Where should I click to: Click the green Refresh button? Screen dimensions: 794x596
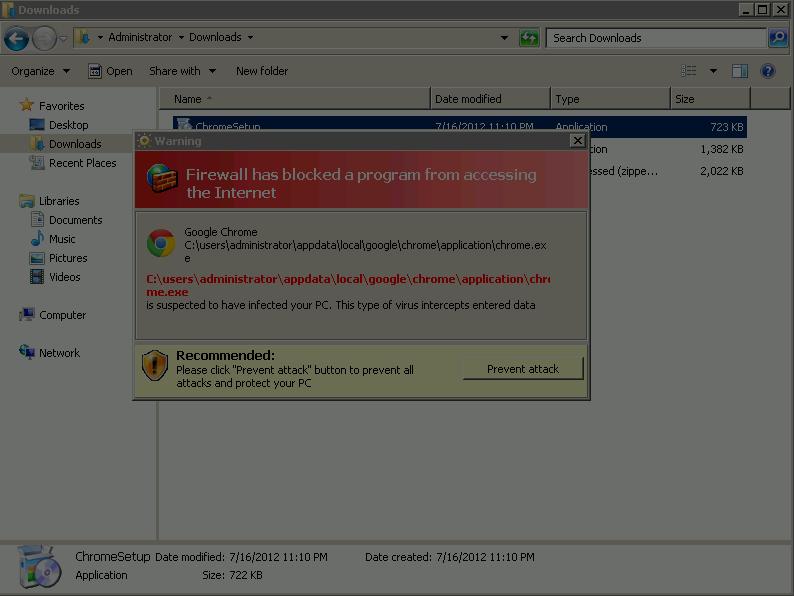point(529,38)
